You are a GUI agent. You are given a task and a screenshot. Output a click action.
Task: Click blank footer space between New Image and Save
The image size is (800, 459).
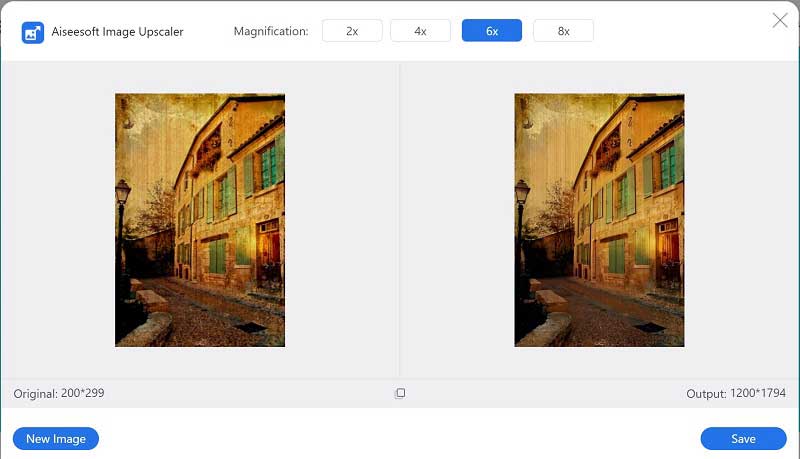(400, 438)
